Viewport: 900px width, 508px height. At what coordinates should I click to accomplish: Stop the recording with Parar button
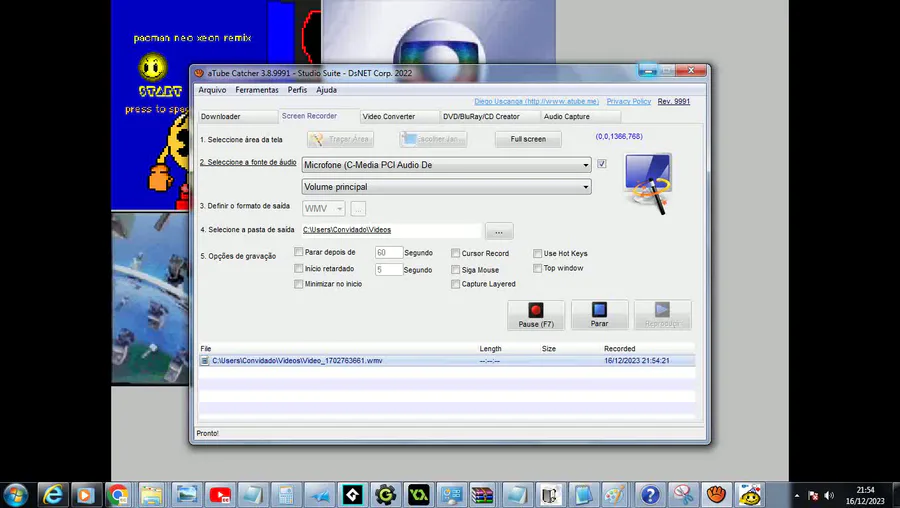tap(599, 315)
